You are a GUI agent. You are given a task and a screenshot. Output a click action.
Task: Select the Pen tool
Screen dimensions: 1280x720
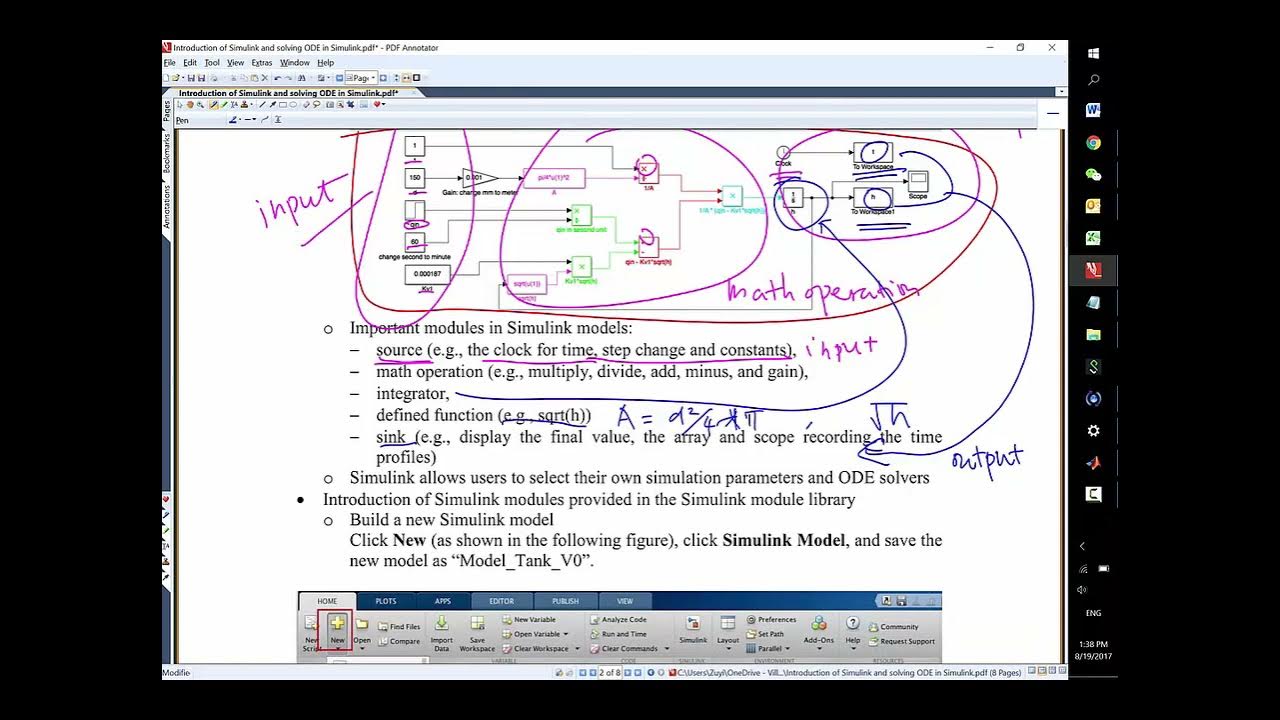click(x=213, y=104)
